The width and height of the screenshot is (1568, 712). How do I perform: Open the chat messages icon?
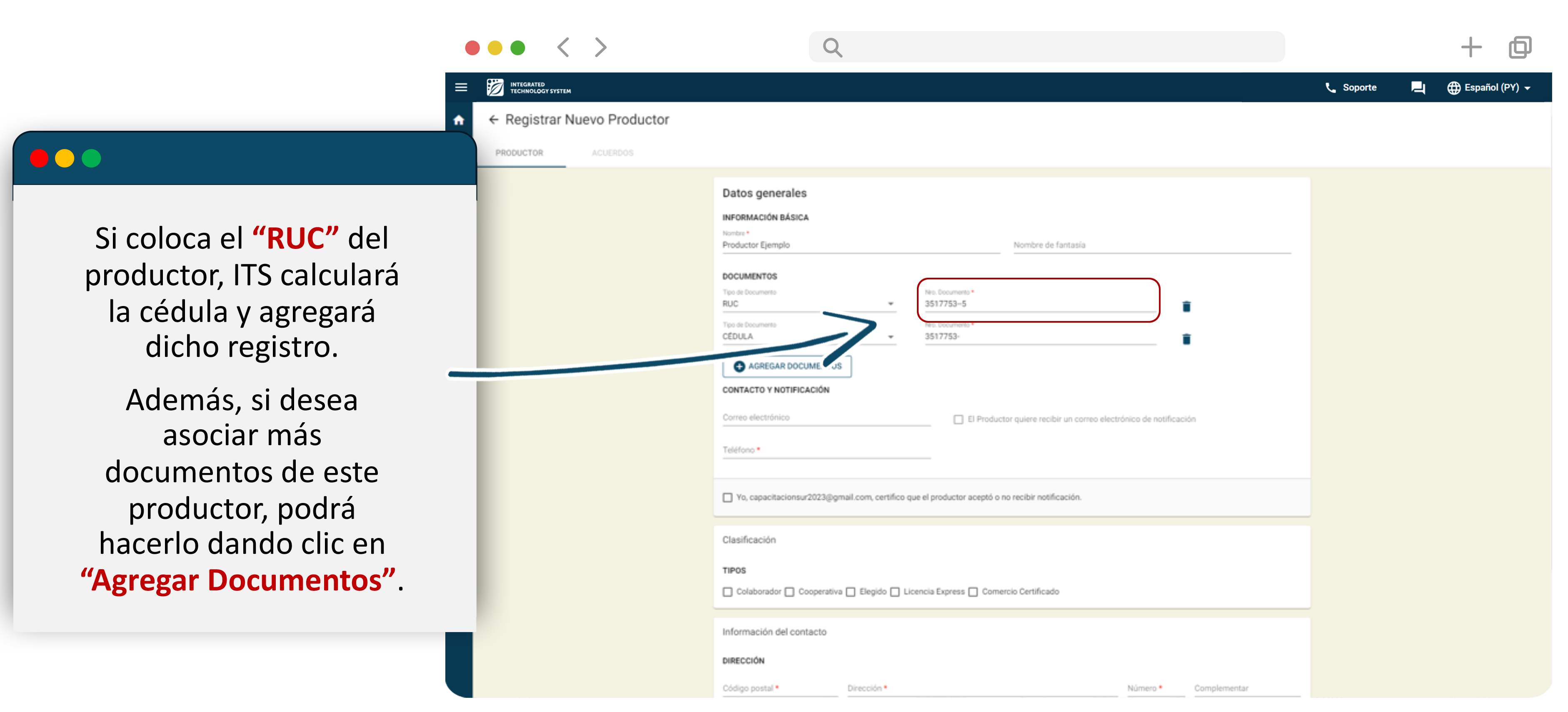1418,87
